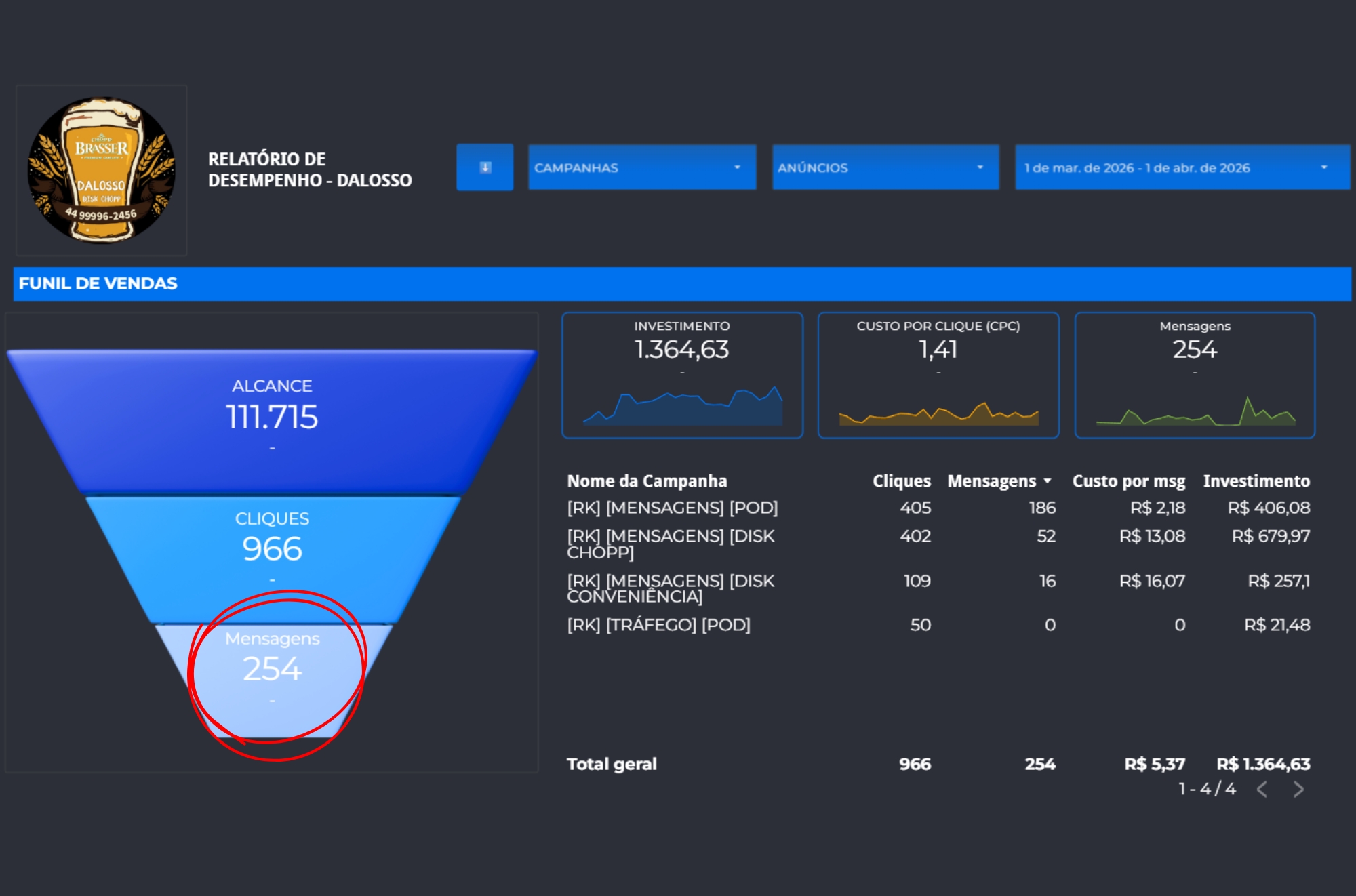This screenshot has width=1356, height=896.
Task: Click the Nome da Campanha column header
Action: pos(647,481)
